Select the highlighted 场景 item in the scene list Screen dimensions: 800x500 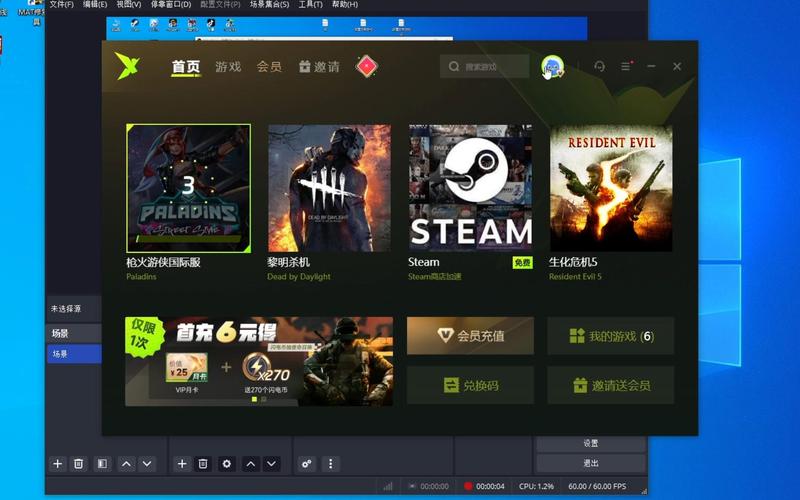pos(74,354)
